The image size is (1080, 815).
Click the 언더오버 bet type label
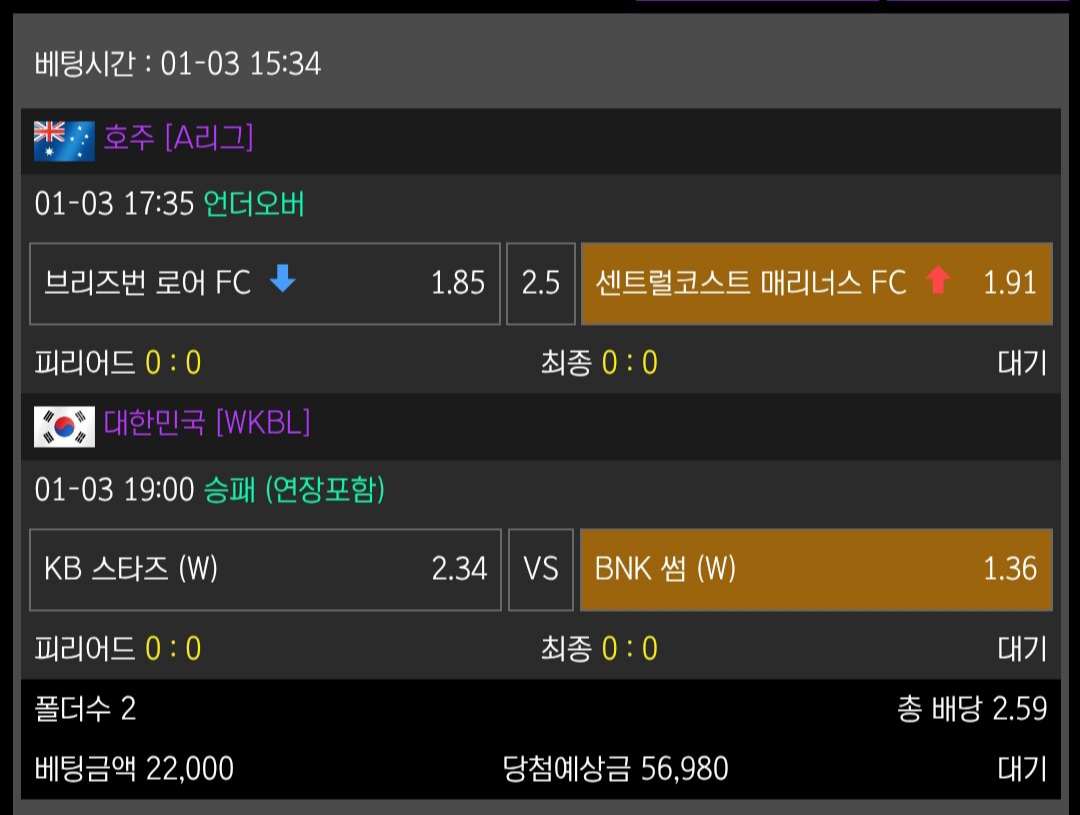(x=254, y=205)
